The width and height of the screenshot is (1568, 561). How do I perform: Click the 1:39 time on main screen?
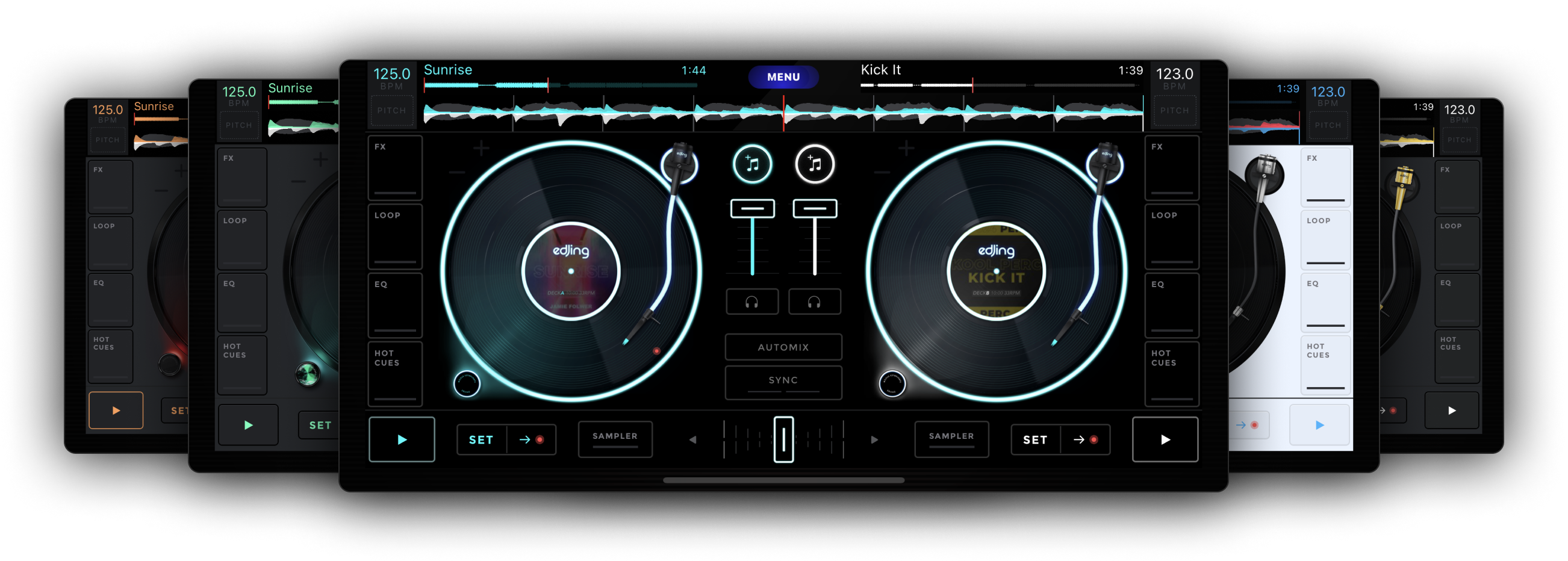(x=1130, y=70)
